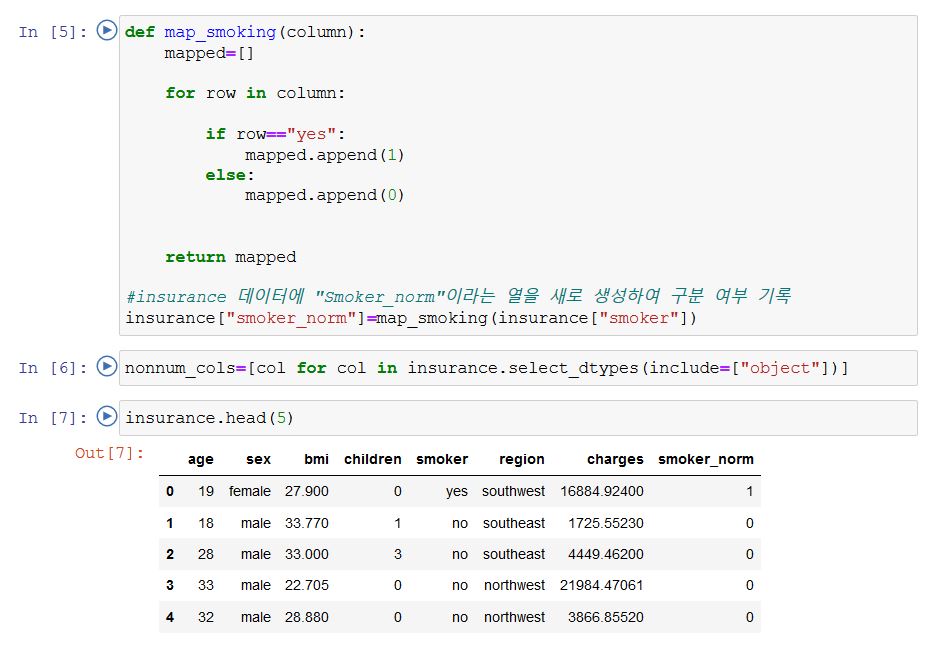
Task: Run cell In [5] with its play icon
Action: pyautogui.click(x=107, y=30)
